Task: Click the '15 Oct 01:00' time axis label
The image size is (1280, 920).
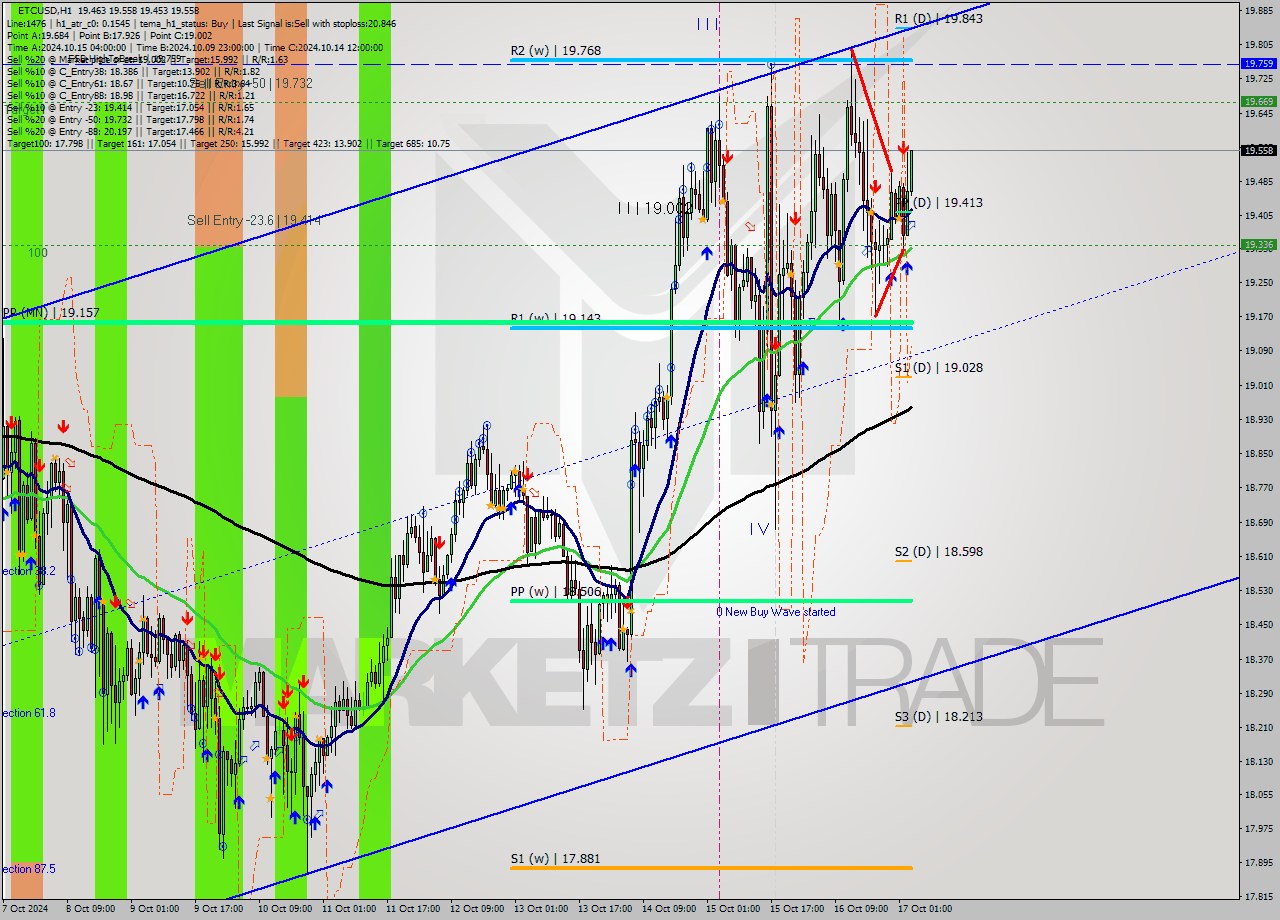Action: (x=733, y=909)
